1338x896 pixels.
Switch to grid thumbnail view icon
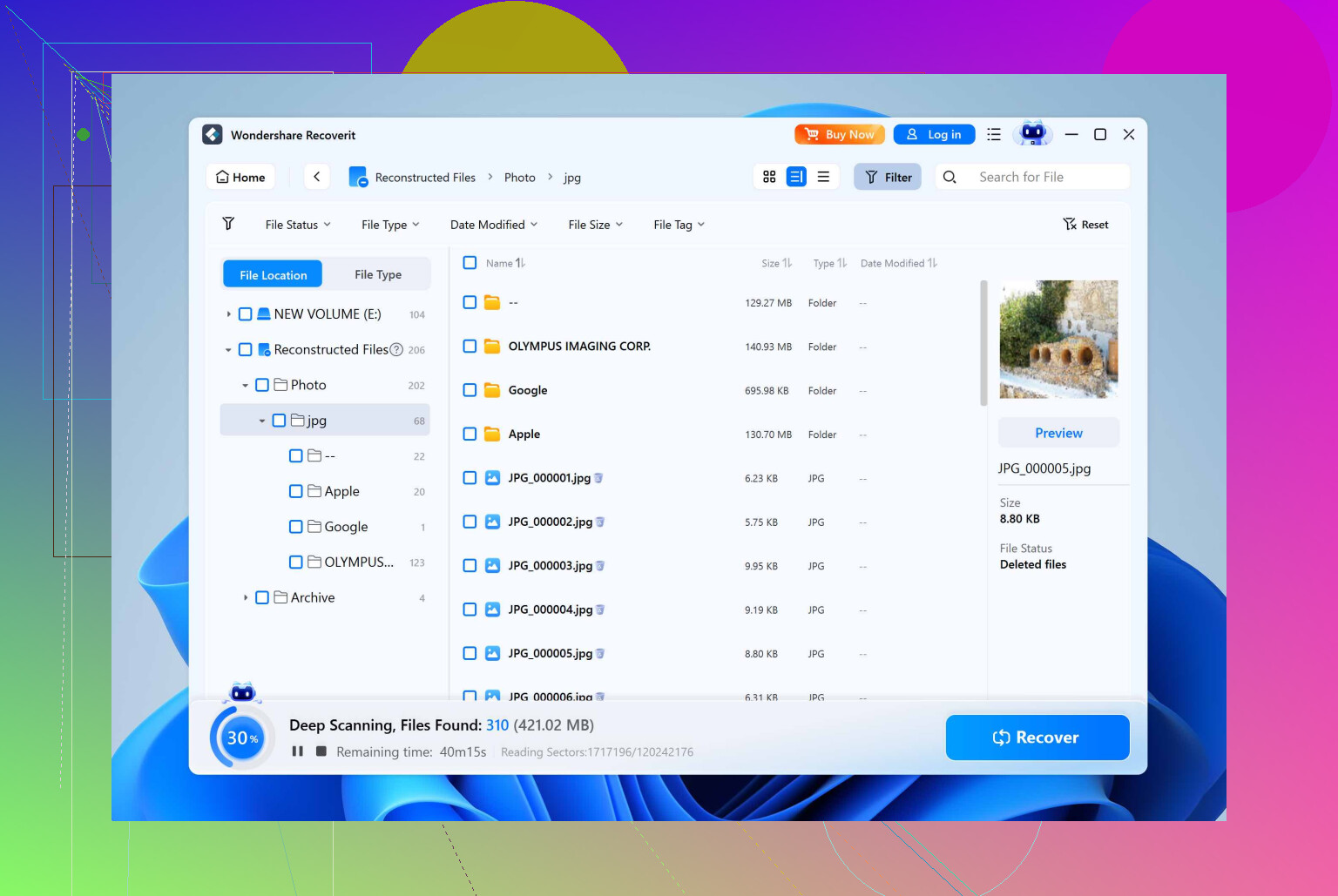point(769,177)
